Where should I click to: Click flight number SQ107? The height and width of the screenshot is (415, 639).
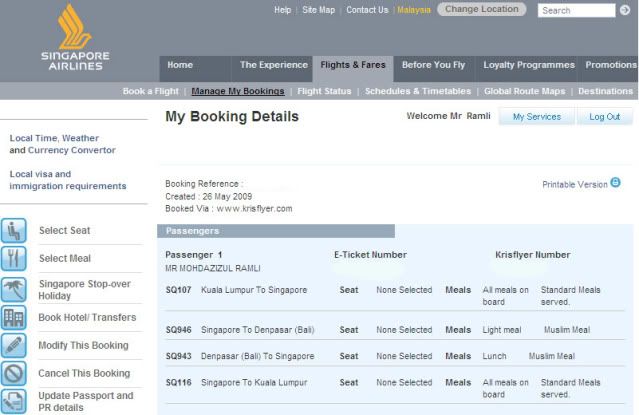point(178,290)
